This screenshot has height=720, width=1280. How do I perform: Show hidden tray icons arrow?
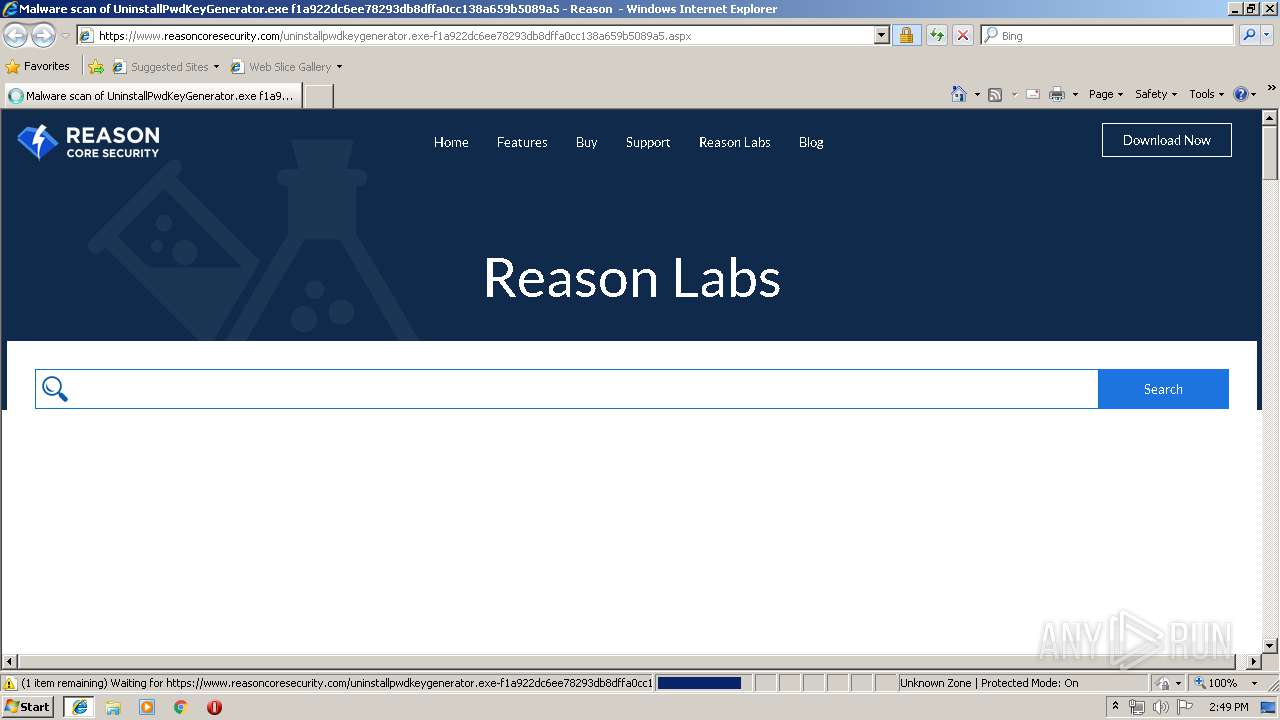(1115, 707)
